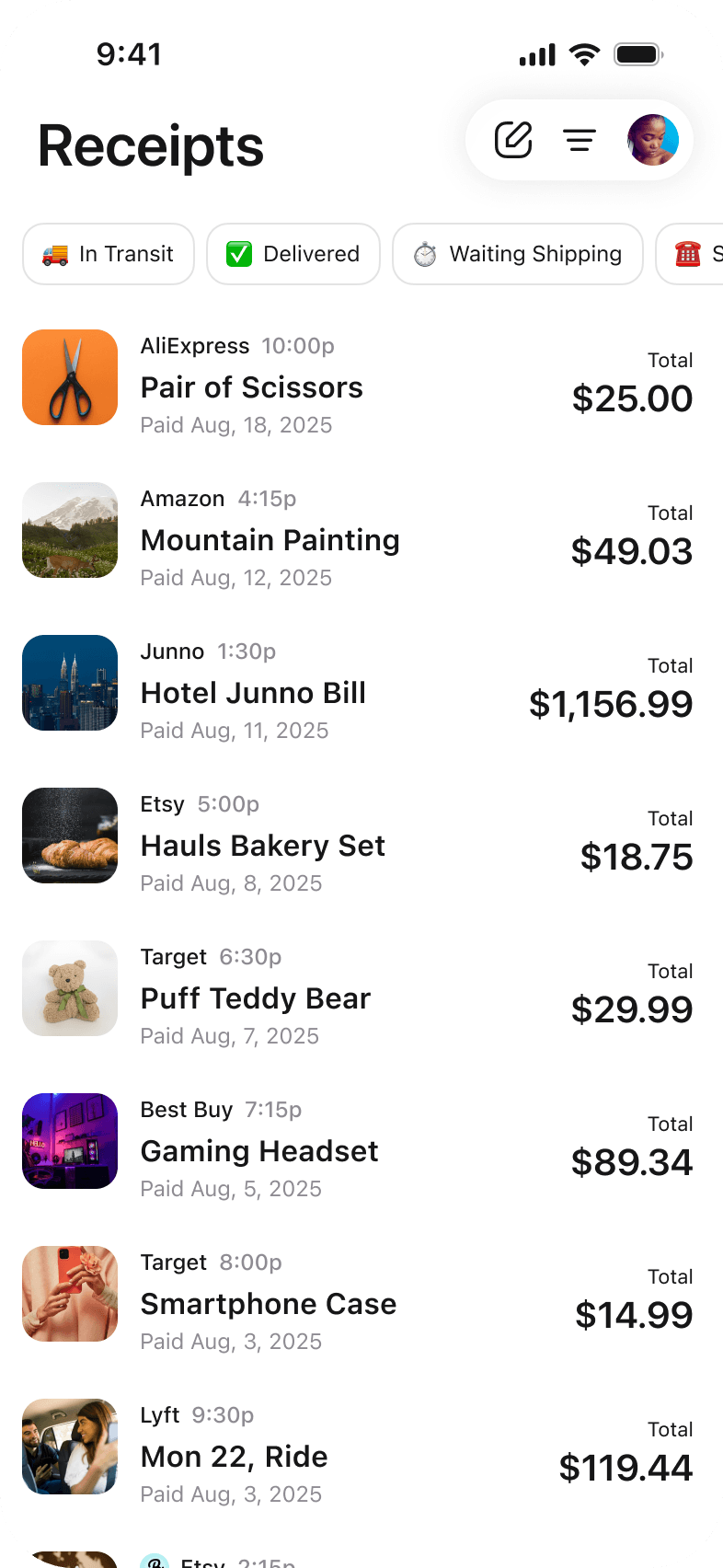
Task: Open the user profile avatar
Action: click(x=653, y=140)
